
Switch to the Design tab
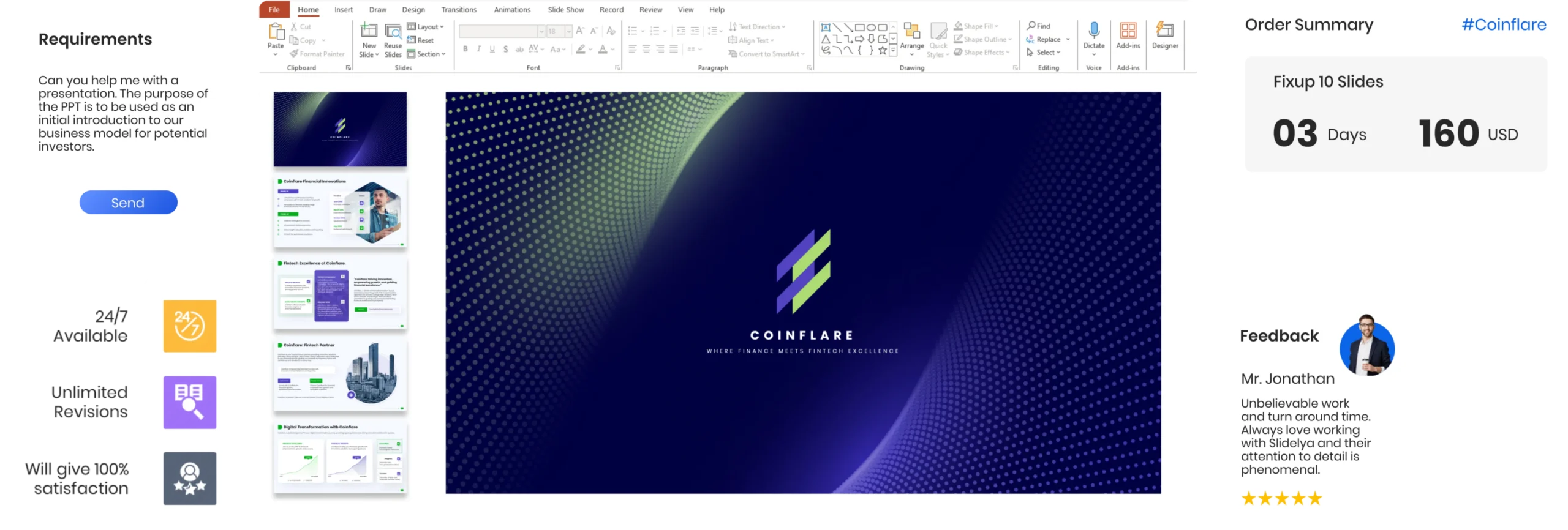(x=413, y=10)
